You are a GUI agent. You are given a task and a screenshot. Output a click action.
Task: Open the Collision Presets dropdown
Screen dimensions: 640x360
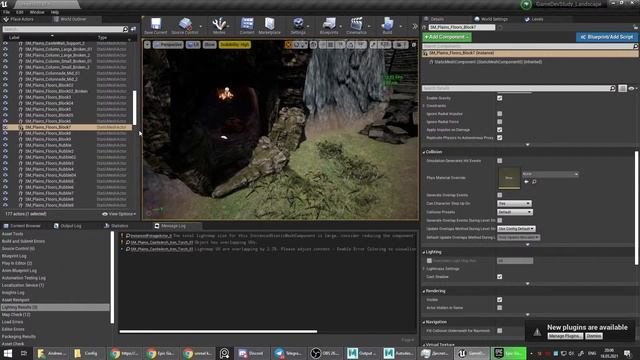coord(515,212)
